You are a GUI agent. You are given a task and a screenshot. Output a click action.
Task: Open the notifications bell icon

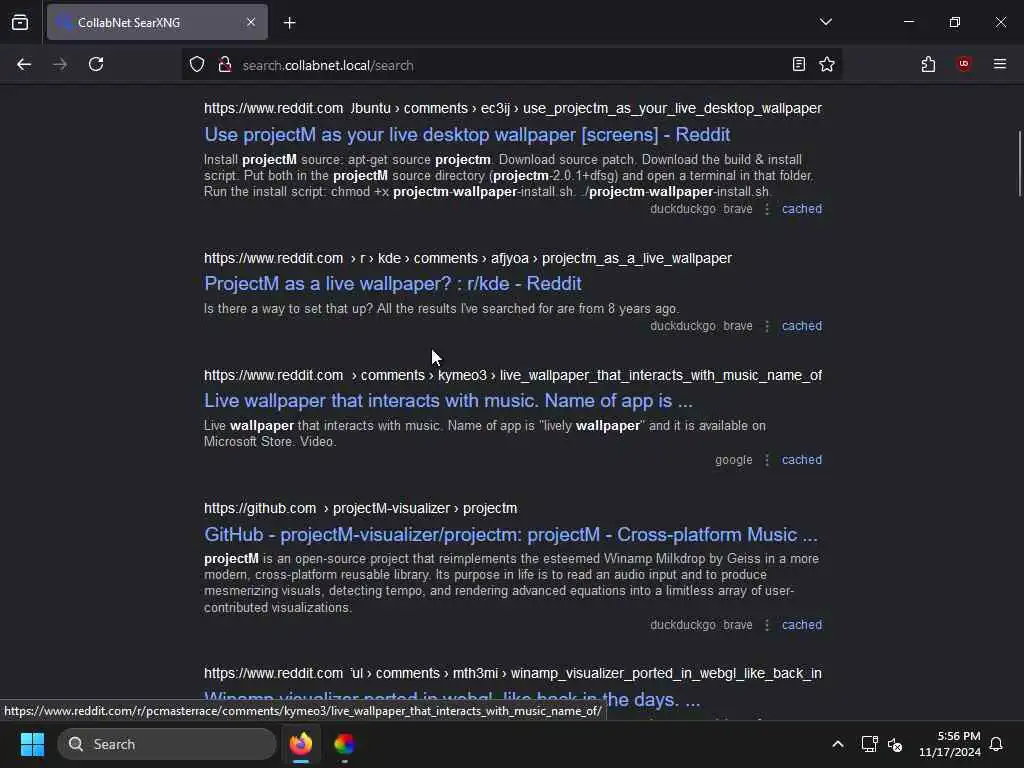[x=997, y=744]
